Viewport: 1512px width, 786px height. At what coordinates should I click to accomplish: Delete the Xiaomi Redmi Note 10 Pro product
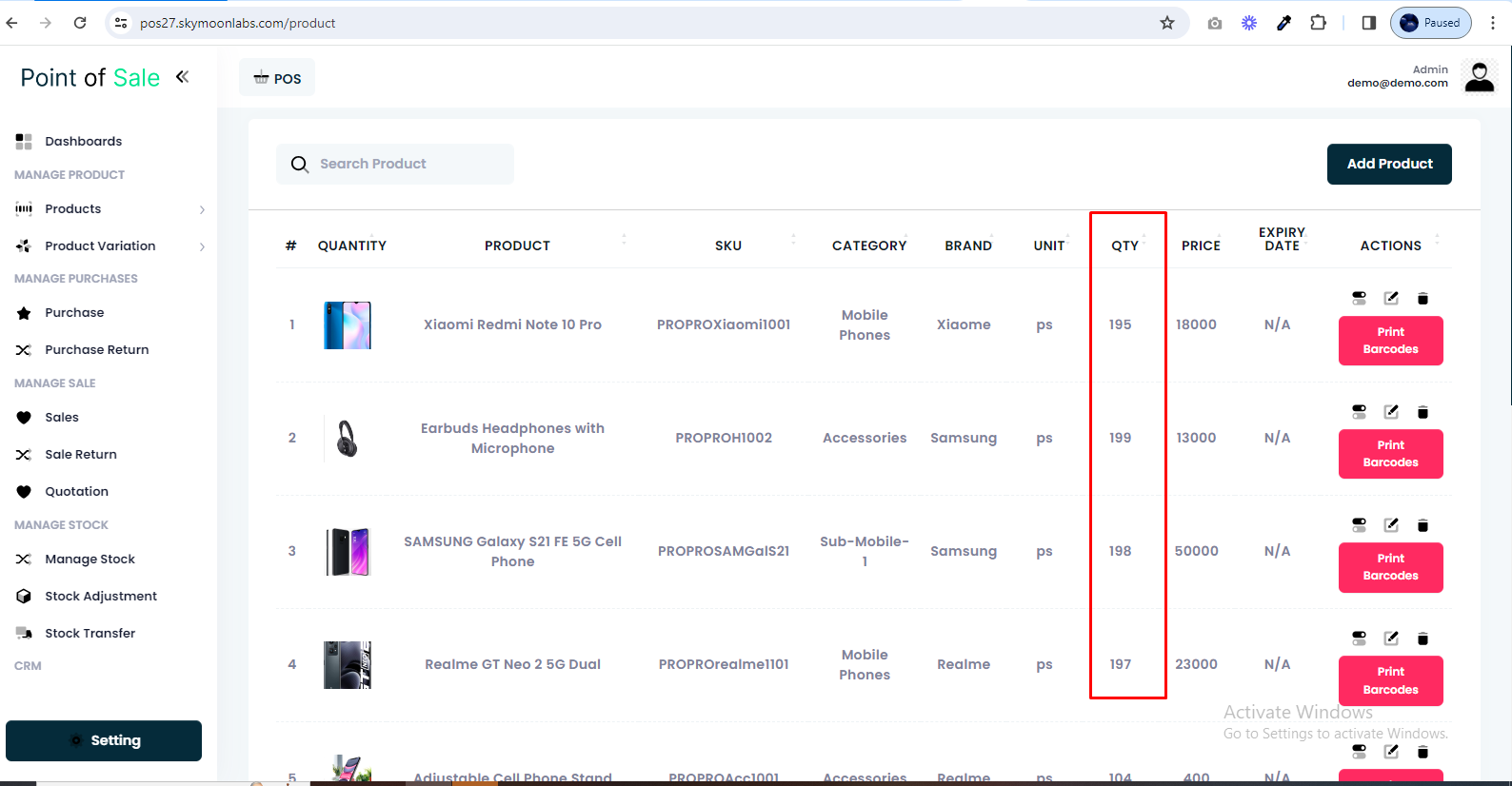(x=1422, y=299)
